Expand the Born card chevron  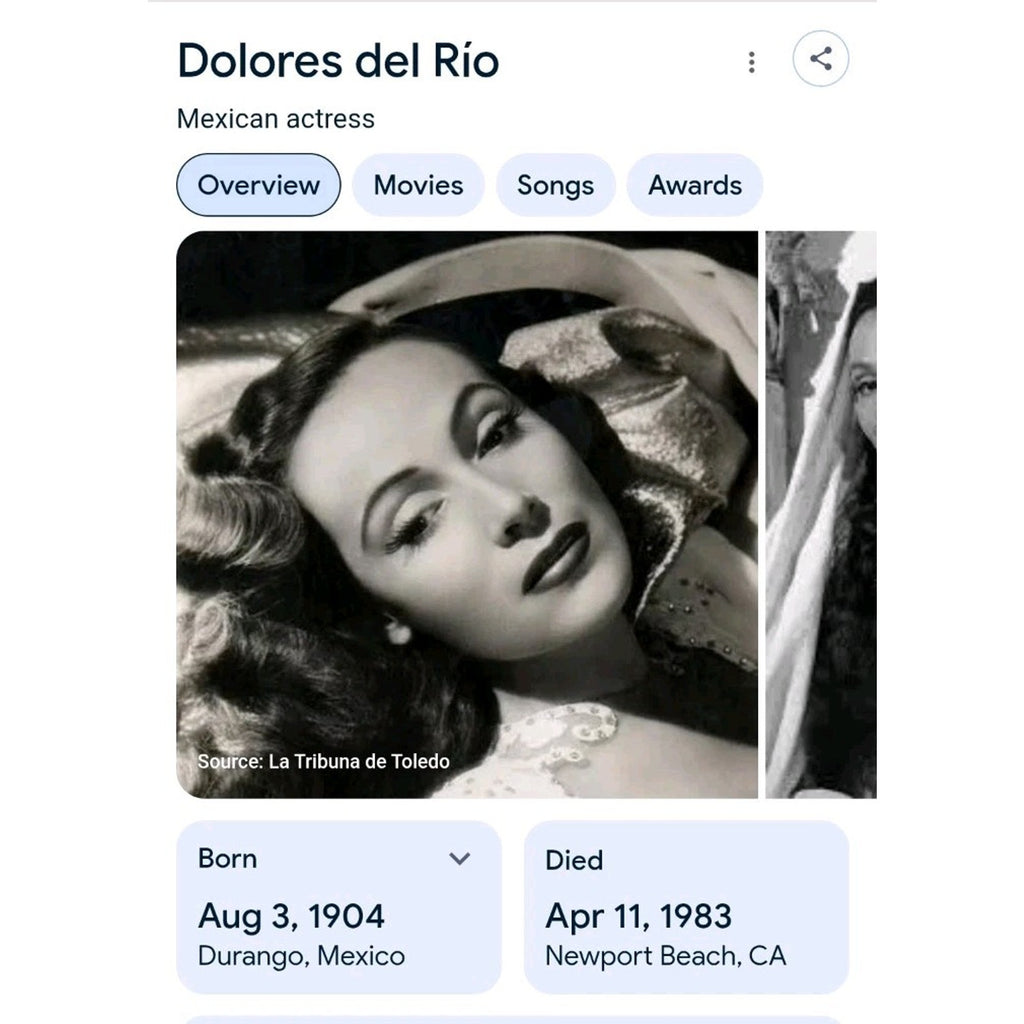[460, 858]
